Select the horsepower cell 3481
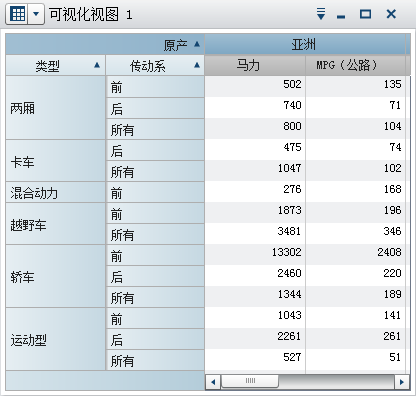This screenshot has height=396, width=416. pyautogui.click(x=255, y=233)
